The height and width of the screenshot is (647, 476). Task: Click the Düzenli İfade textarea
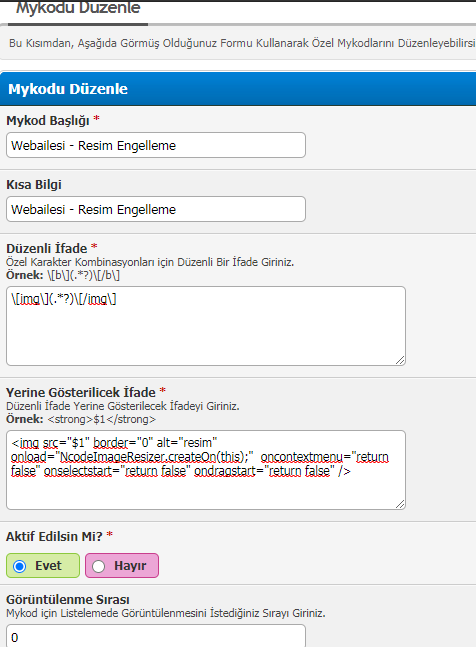coord(206,326)
